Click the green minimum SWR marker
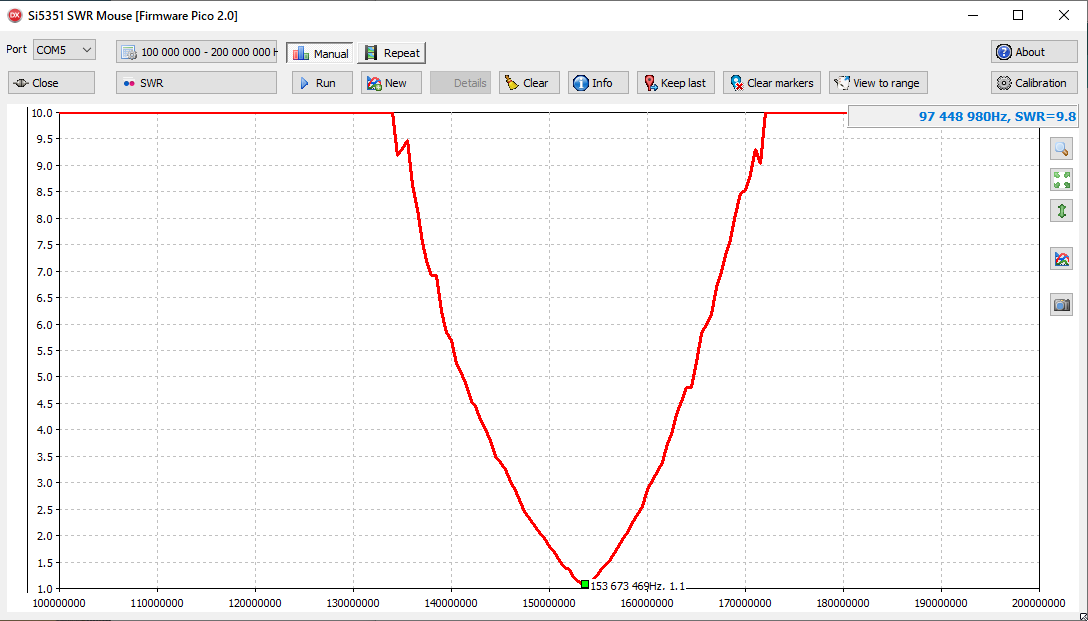 (x=585, y=584)
